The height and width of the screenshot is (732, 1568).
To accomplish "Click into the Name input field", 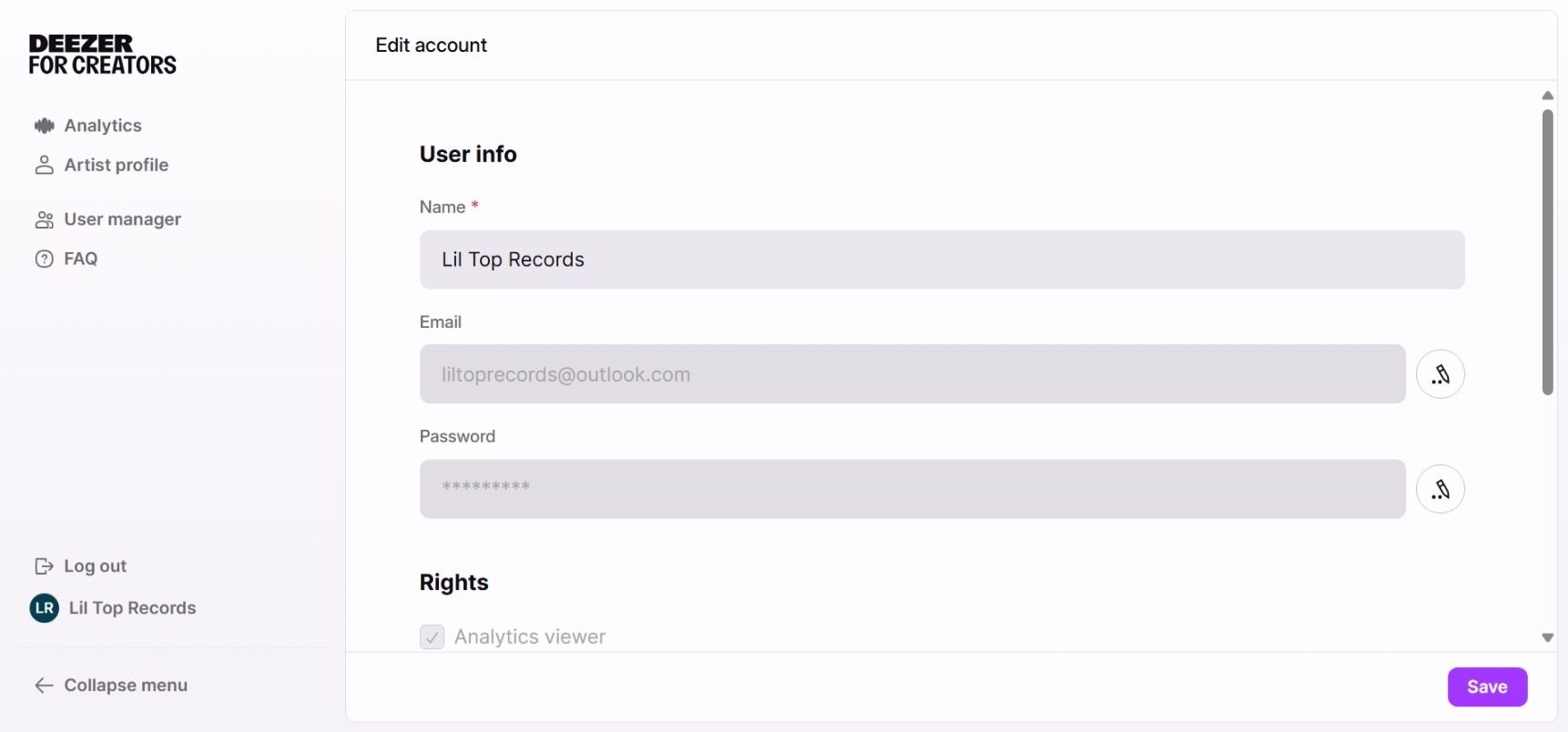I will click(942, 259).
